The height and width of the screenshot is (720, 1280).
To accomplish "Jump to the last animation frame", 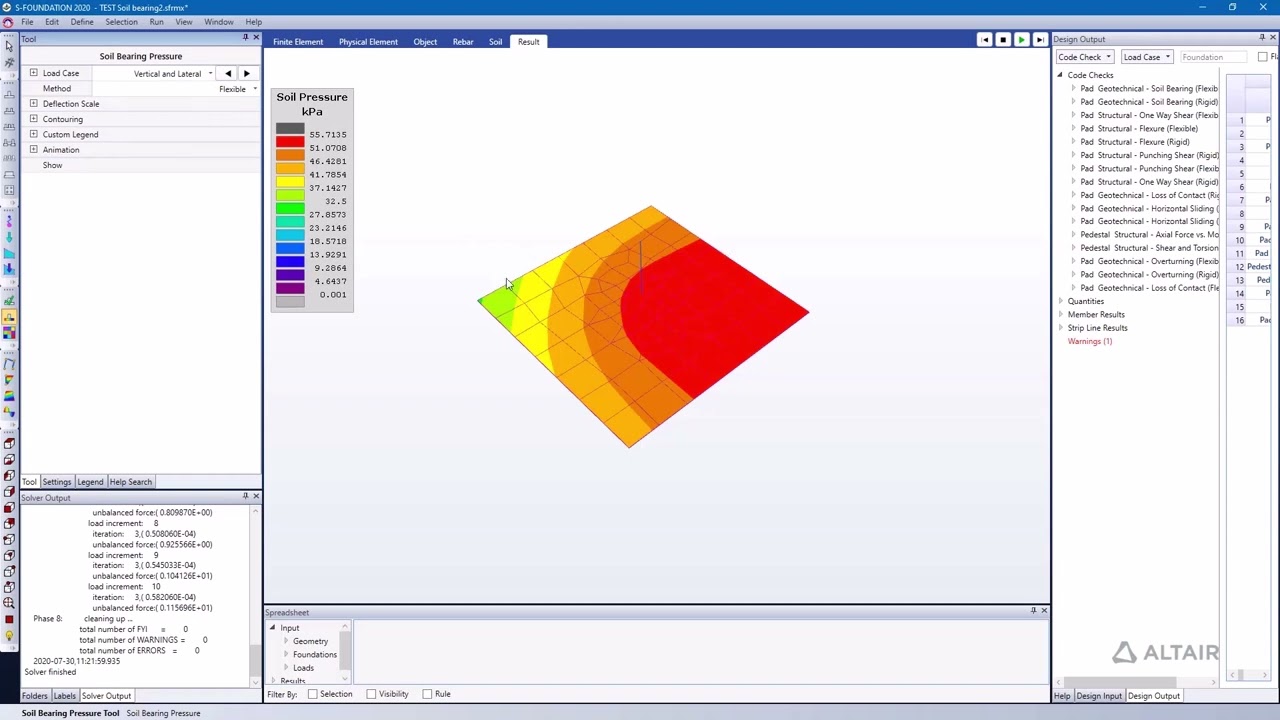I will (x=1040, y=40).
